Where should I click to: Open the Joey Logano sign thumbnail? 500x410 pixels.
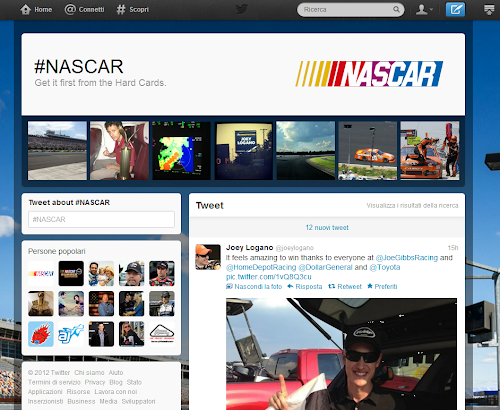(244, 151)
